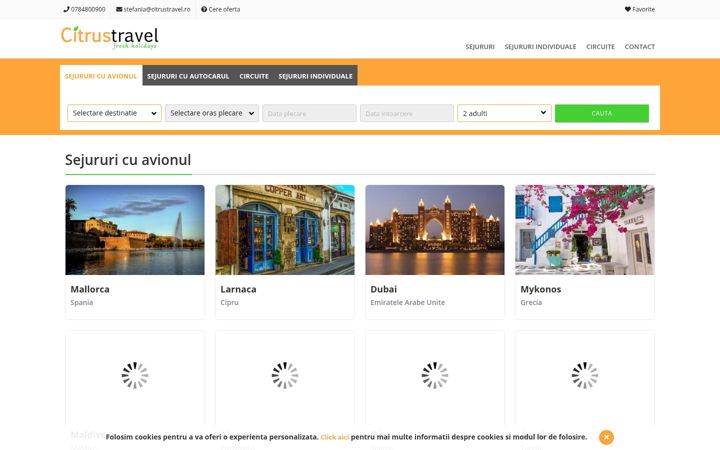Viewport: 720px width, 450px height.
Task: Open the SEJURURI INDIVIDUALE top menu item
Action: [540, 47]
